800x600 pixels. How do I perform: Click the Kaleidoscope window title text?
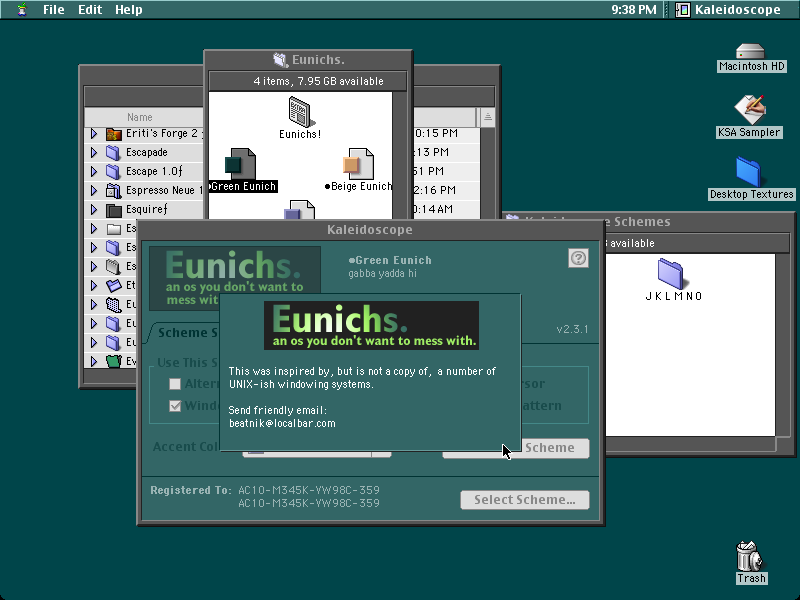(x=370, y=230)
